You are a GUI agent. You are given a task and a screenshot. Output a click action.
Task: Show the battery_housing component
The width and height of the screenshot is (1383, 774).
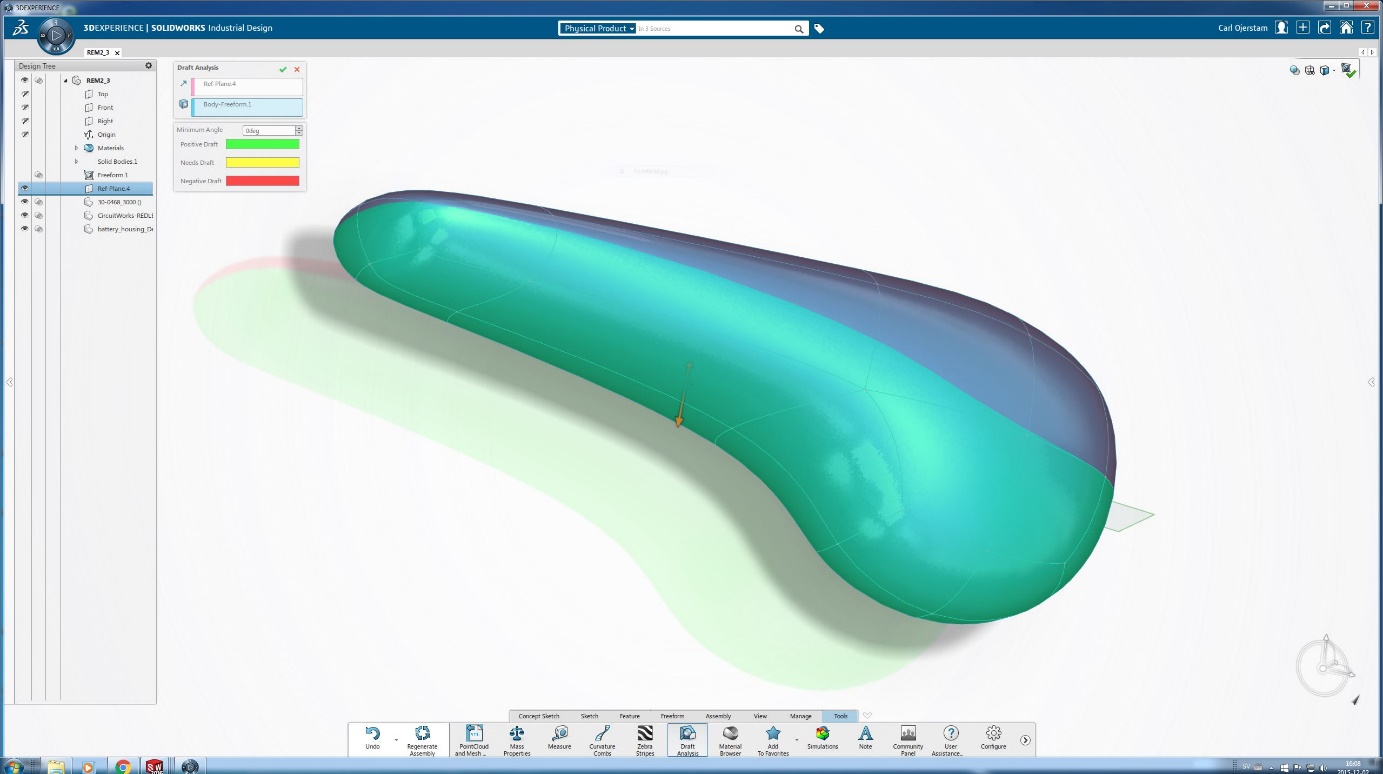pyautogui.click(x=24, y=228)
